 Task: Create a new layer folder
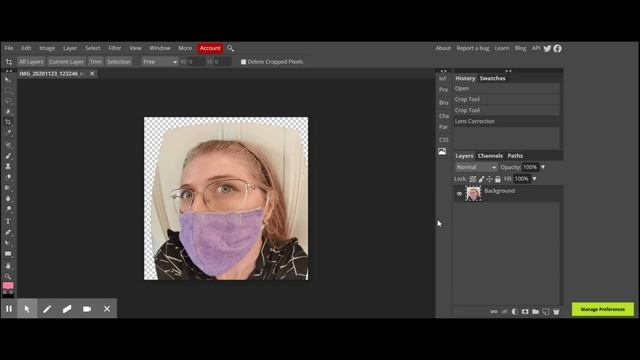pos(535,312)
